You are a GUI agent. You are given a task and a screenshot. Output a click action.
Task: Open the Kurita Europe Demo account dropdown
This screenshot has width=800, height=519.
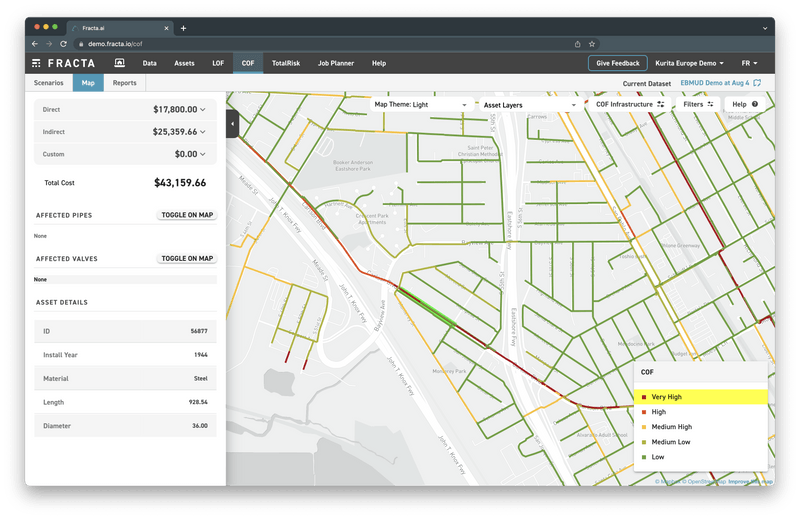coord(688,63)
